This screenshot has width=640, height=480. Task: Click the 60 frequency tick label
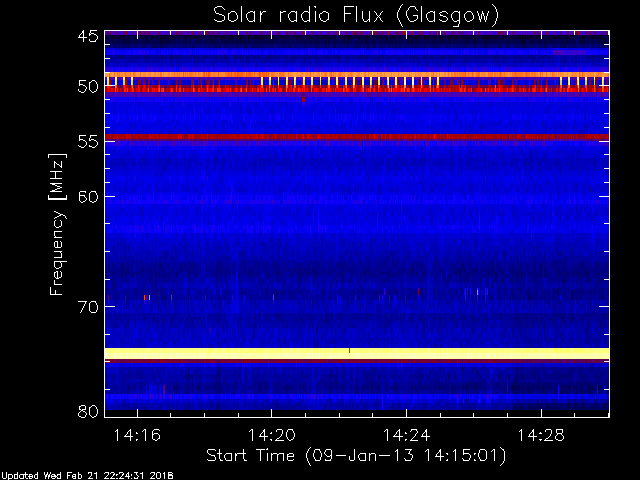pos(88,197)
